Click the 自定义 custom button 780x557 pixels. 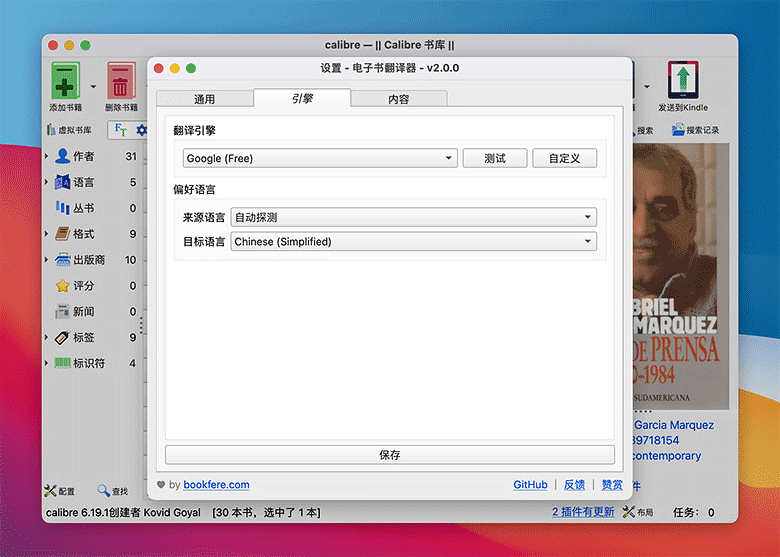(565, 158)
